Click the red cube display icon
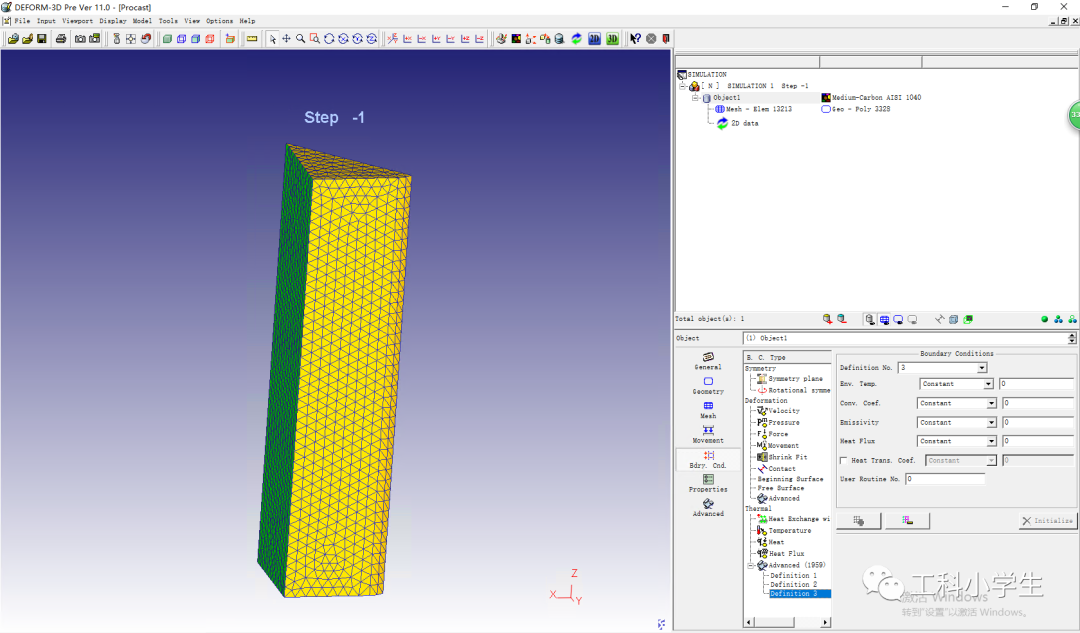1080x633 pixels. click(209, 39)
